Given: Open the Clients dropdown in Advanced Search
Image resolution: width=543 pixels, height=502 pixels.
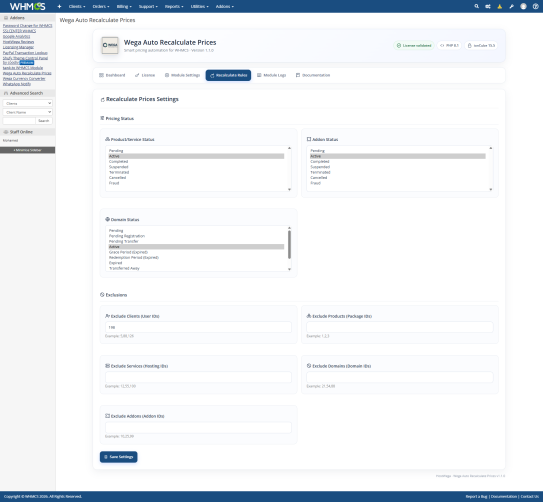Looking at the screenshot, I should coord(28,103).
